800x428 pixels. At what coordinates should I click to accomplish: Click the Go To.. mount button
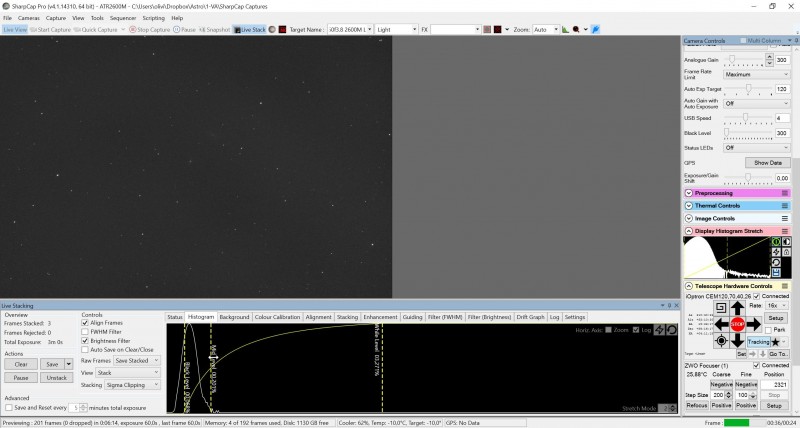(778, 354)
